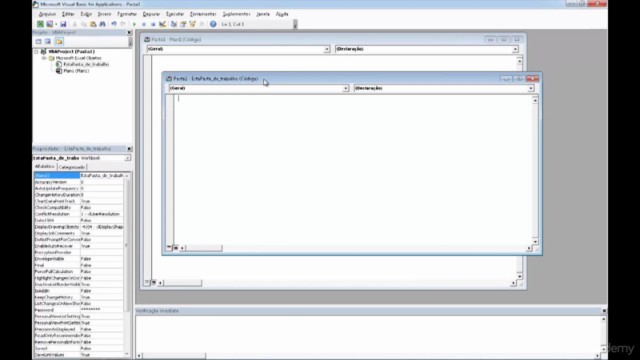This screenshot has height=360, width=640.
Task: Select the Password property row
Action: tap(78, 310)
